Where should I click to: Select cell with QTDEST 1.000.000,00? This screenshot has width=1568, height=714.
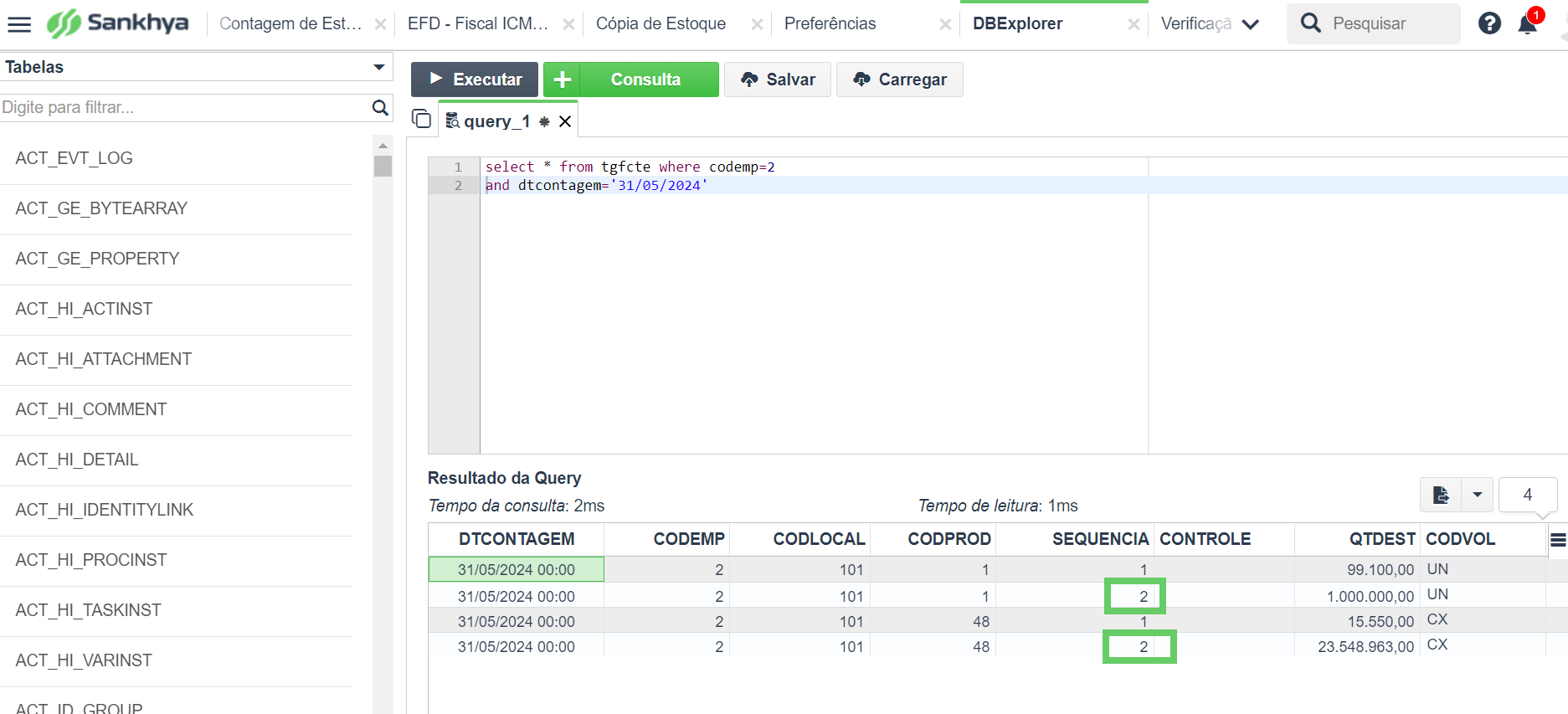pyautogui.click(x=1357, y=596)
